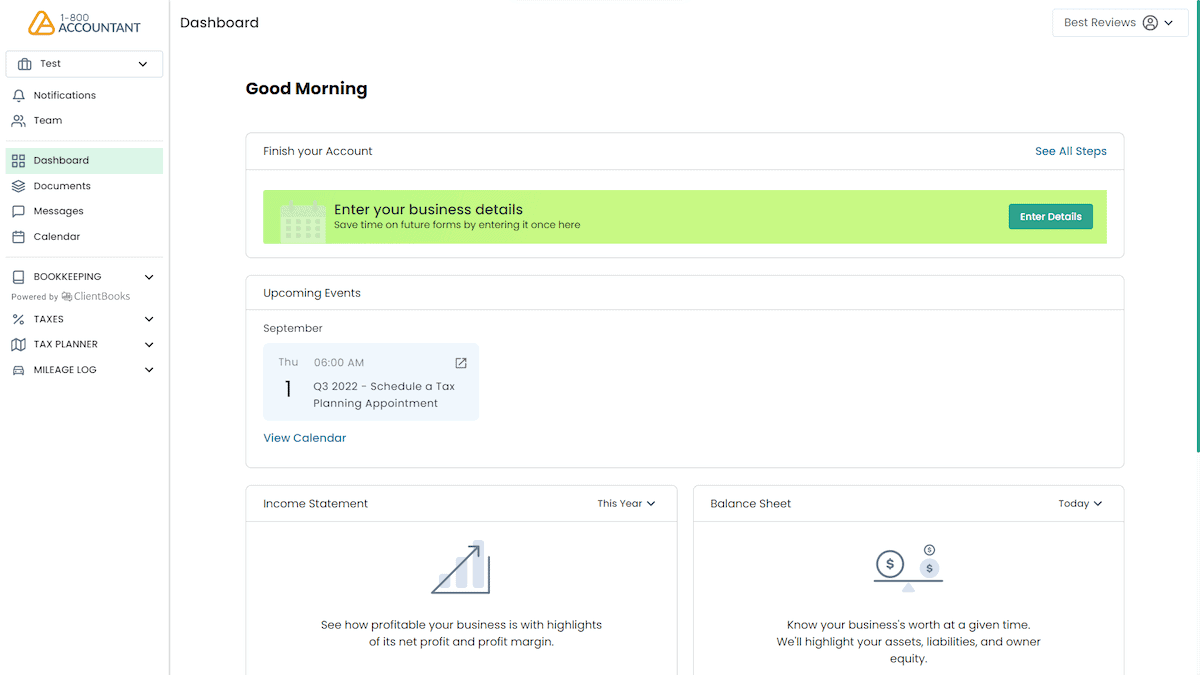
Task: Select the Notifications bell icon
Action: tap(20, 94)
